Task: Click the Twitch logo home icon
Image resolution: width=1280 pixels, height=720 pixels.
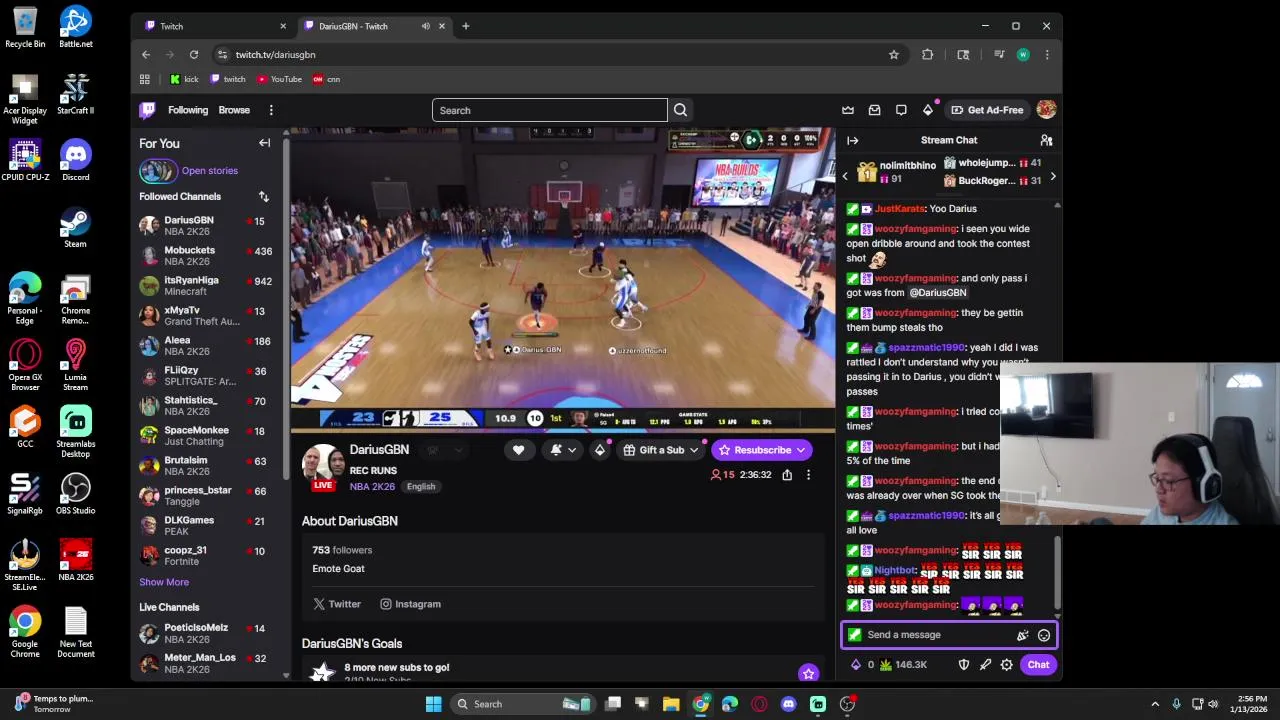Action: pos(147,110)
